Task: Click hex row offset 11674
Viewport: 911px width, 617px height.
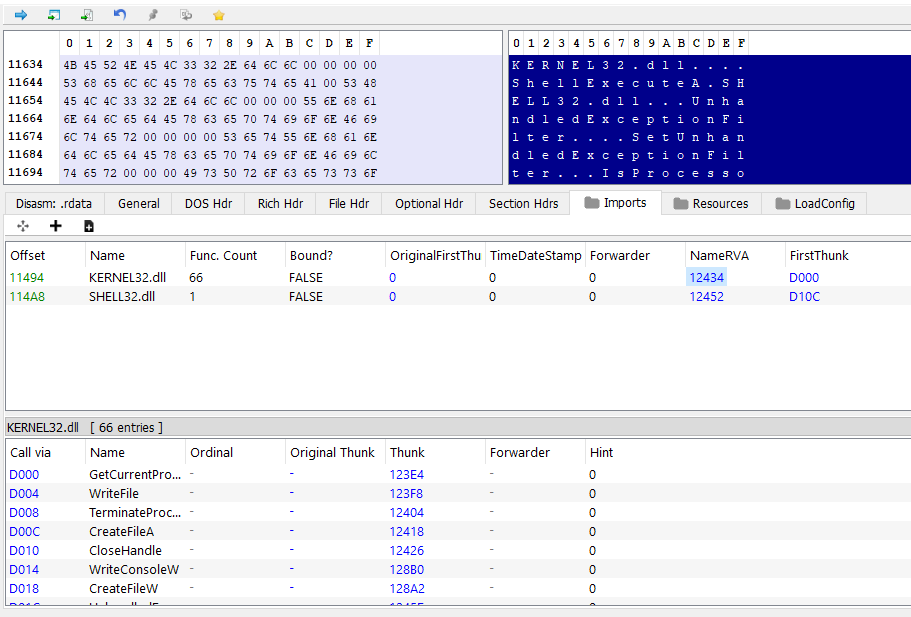Action: [x=26, y=137]
